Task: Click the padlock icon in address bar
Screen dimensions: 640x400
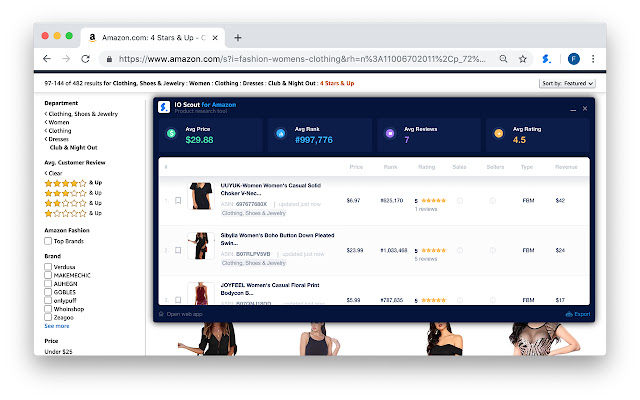Action: [x=109, y=59]
